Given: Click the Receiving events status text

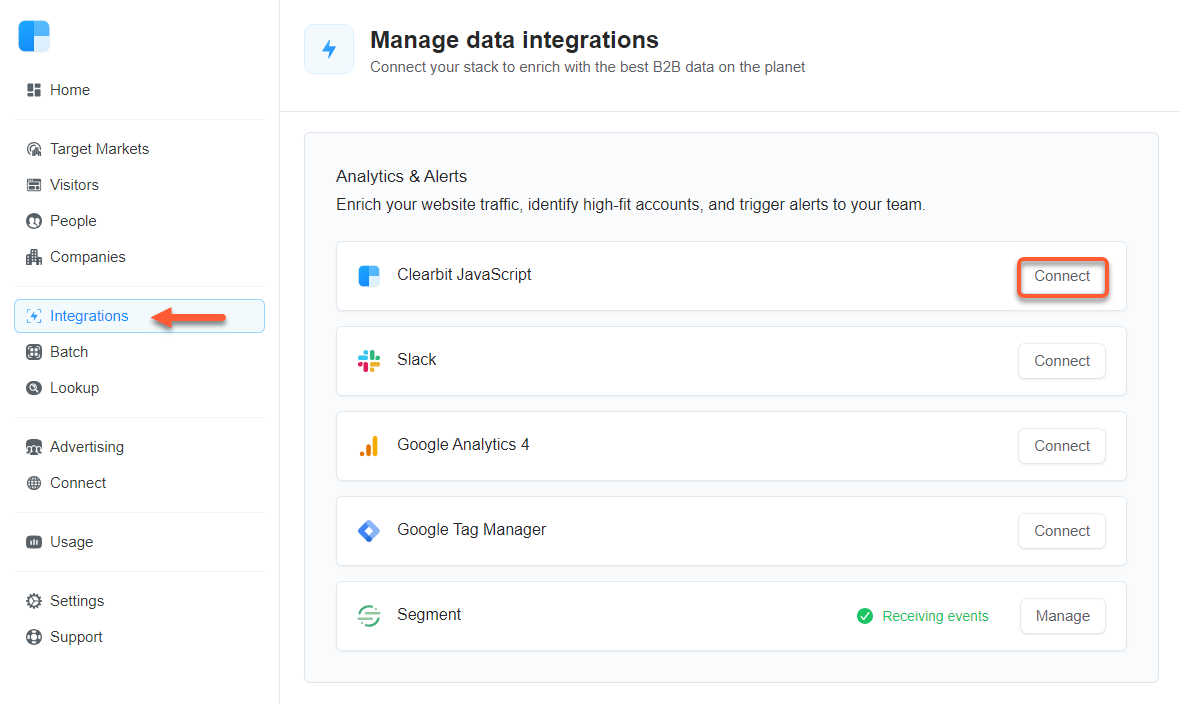Looking at the screenshot, I should tap(935, 616).
